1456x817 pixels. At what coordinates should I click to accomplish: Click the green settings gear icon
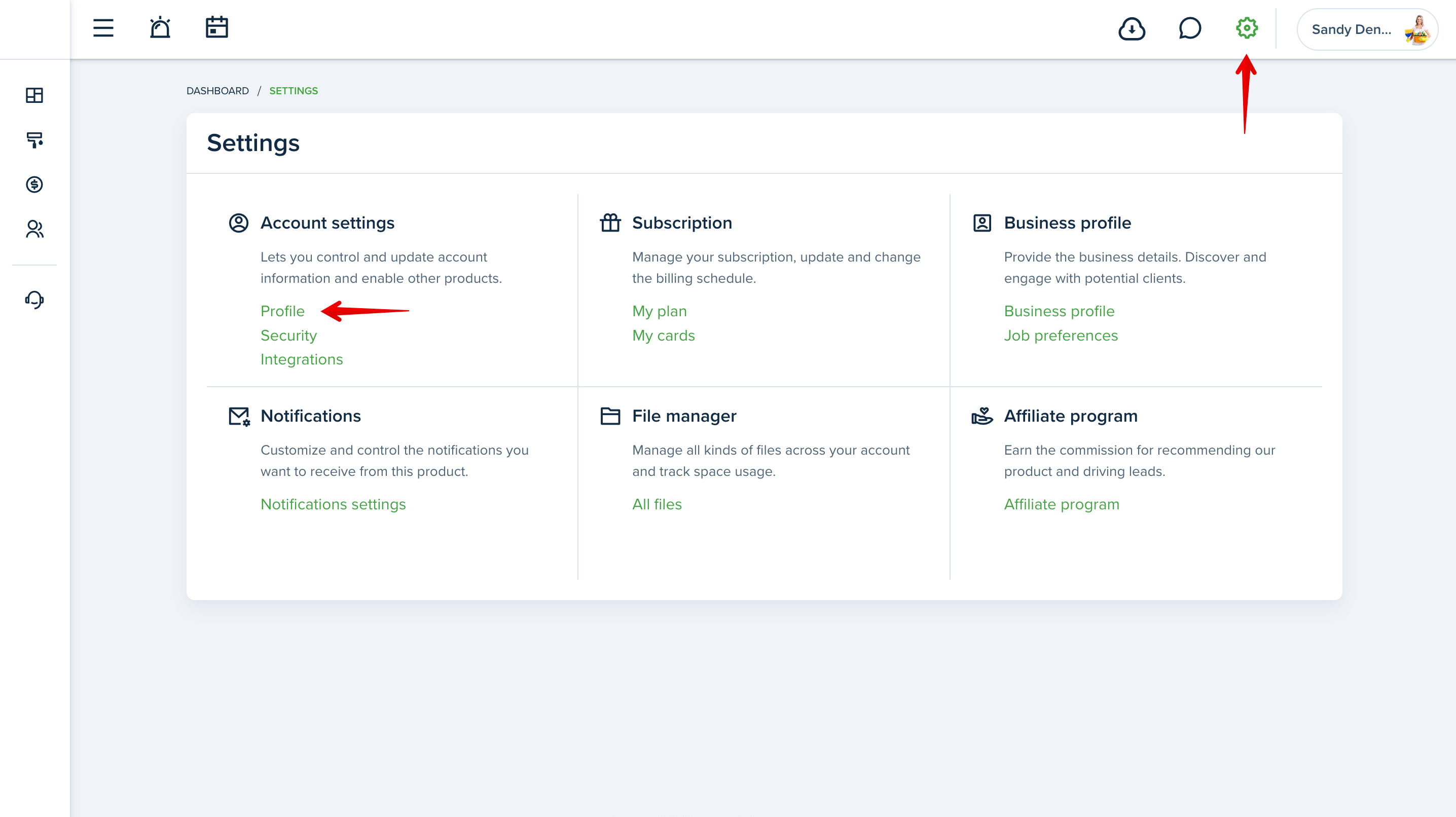click(x=1247, y=28)
